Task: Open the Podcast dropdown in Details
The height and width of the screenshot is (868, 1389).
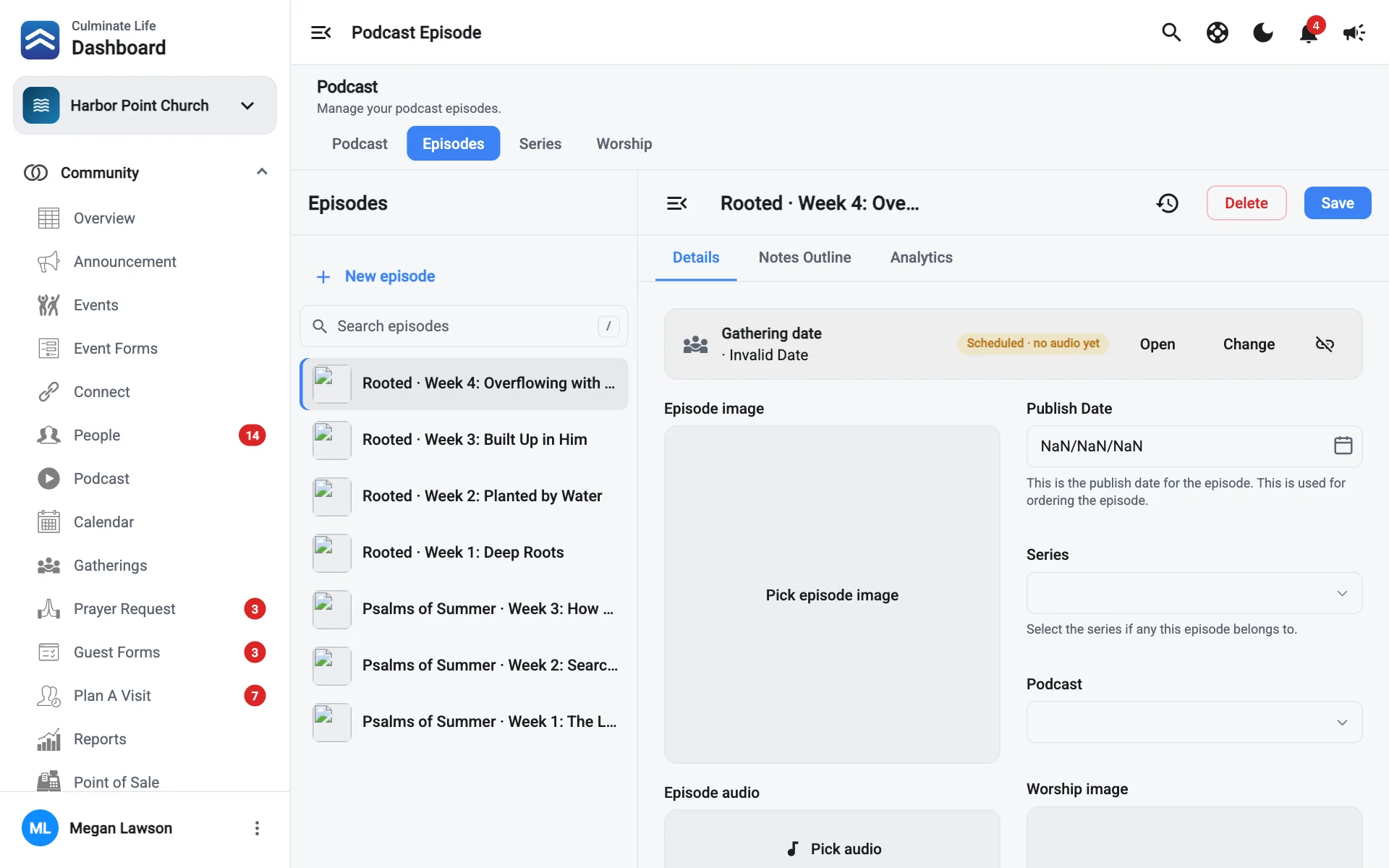Action: click(1194, 722)
